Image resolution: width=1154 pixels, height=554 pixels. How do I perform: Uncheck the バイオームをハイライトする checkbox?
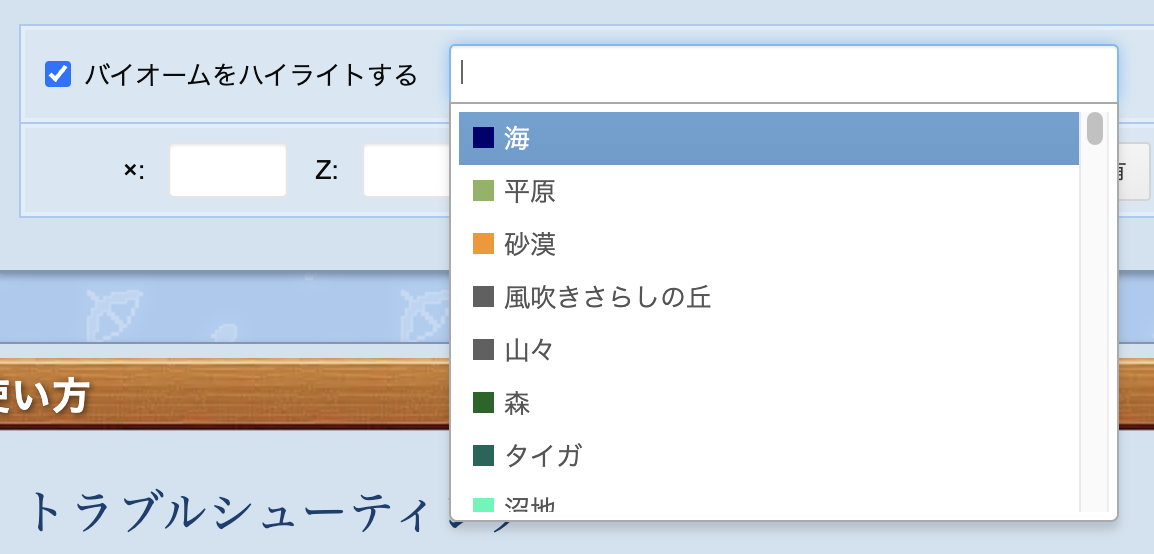coord(58,74)
